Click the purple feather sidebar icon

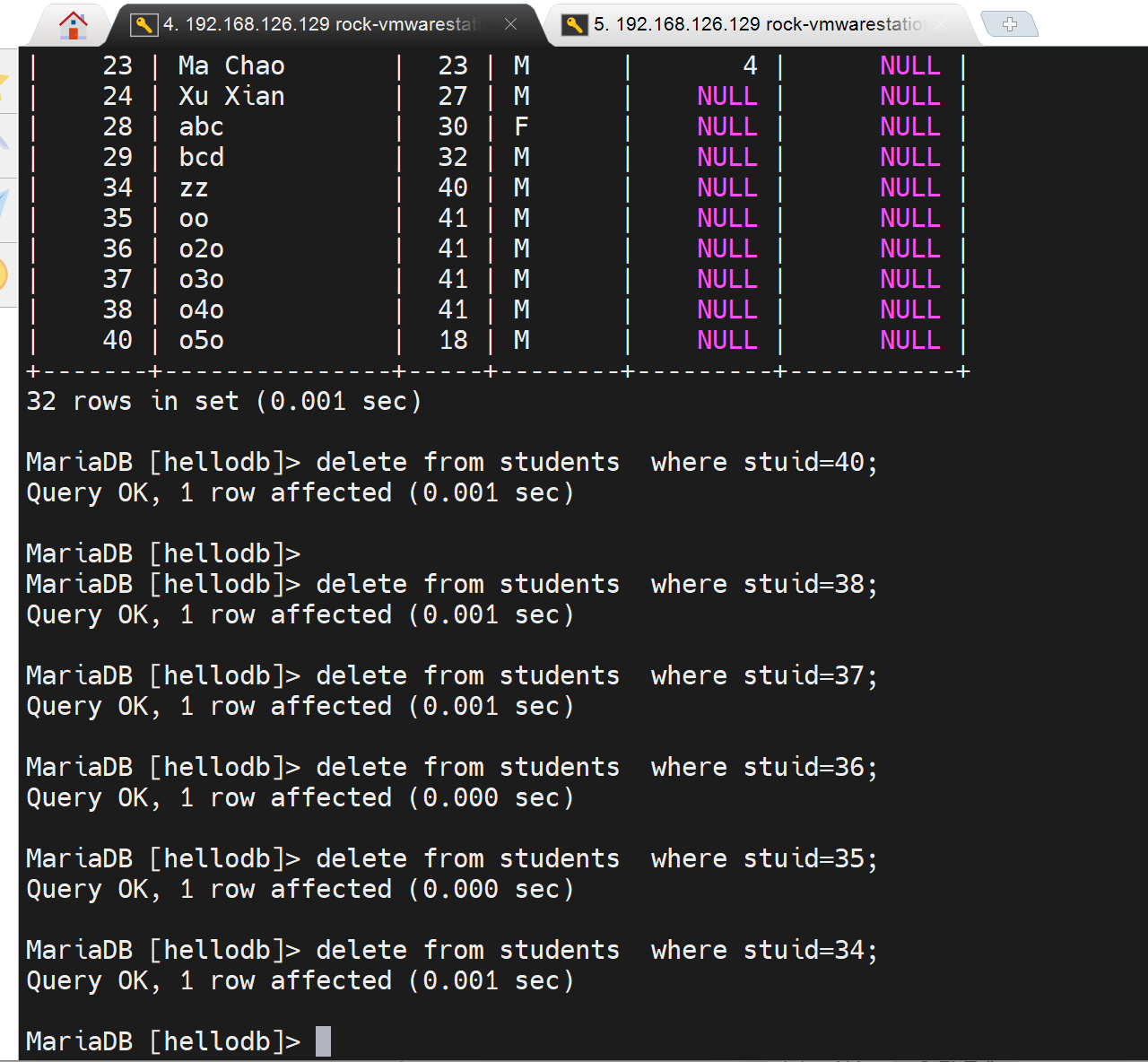(4, 142)
